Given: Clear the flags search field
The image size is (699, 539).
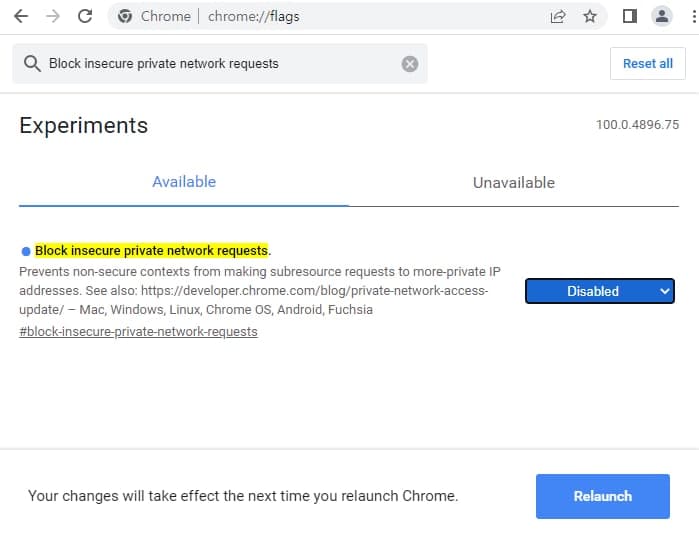Looking at the screenshot, I should 410,64.
